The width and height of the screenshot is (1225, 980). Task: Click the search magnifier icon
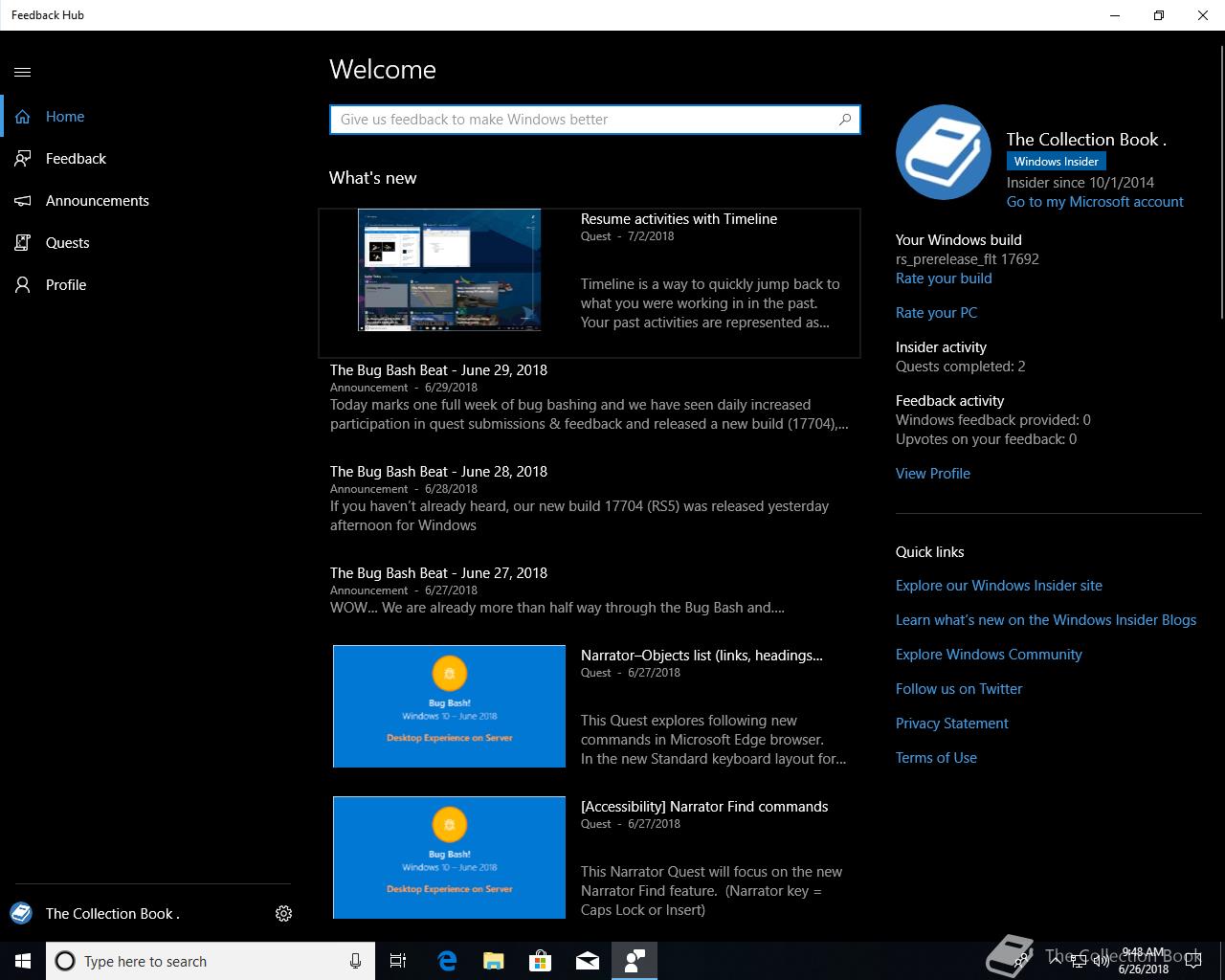point(845,120)
